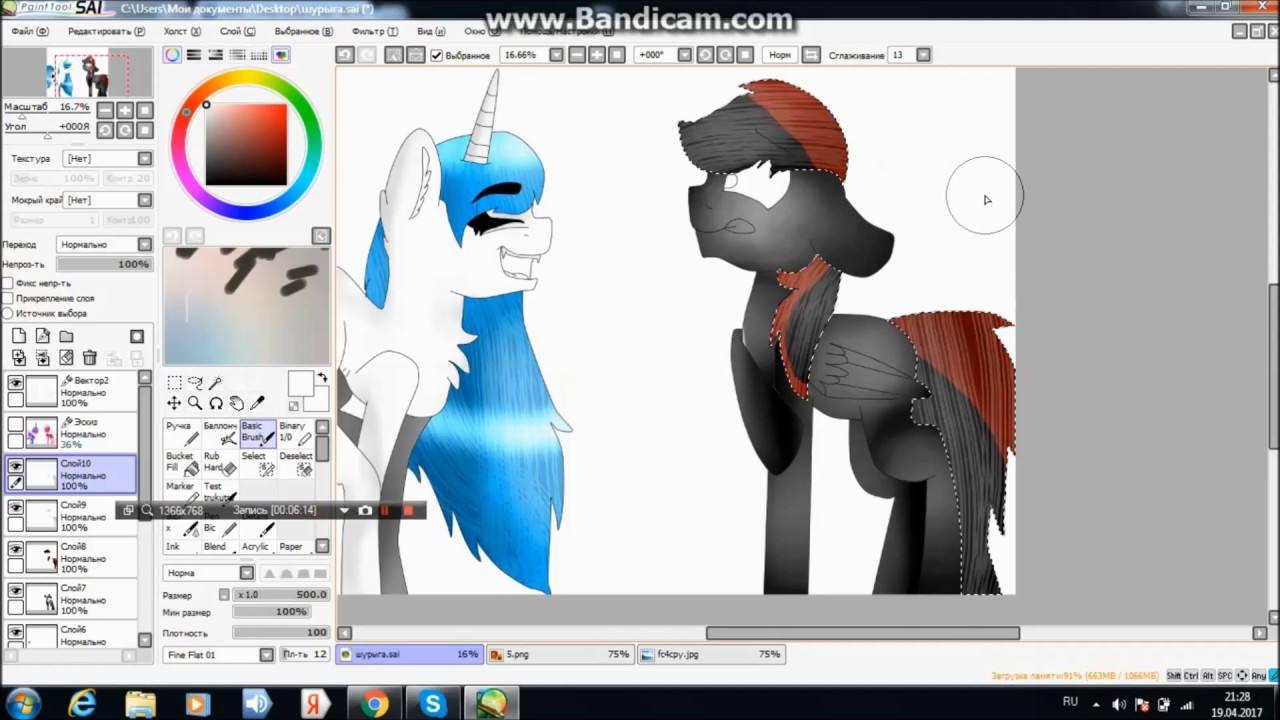This screenshot has height=720, width=1280.
Task: Open Skype from the taskbar
Action: click(x=433, y=704)
